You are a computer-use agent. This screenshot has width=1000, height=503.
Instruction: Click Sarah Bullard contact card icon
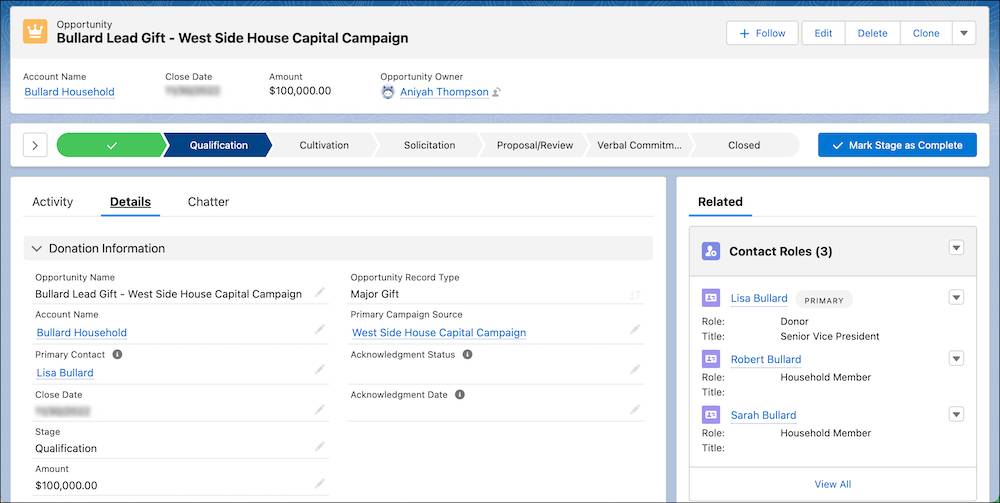[711, 414]
